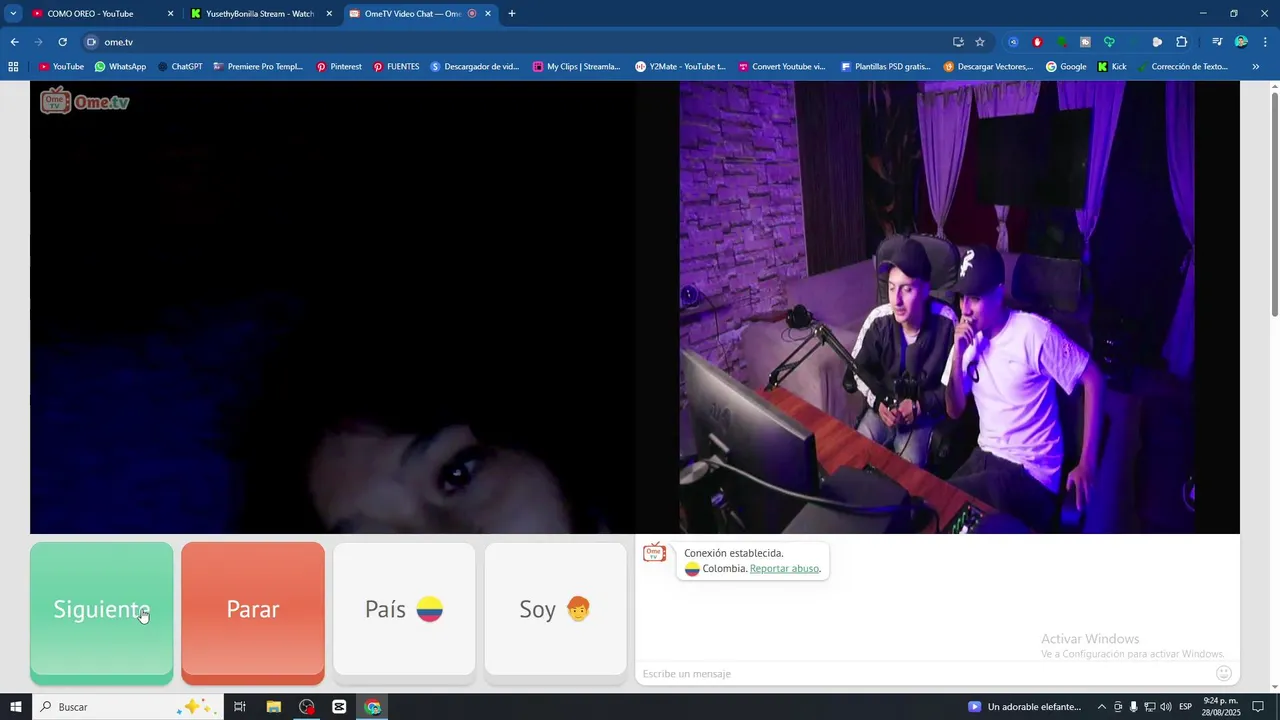
Task: Open the Google bookmark
Action: [x=1066, y=67]
